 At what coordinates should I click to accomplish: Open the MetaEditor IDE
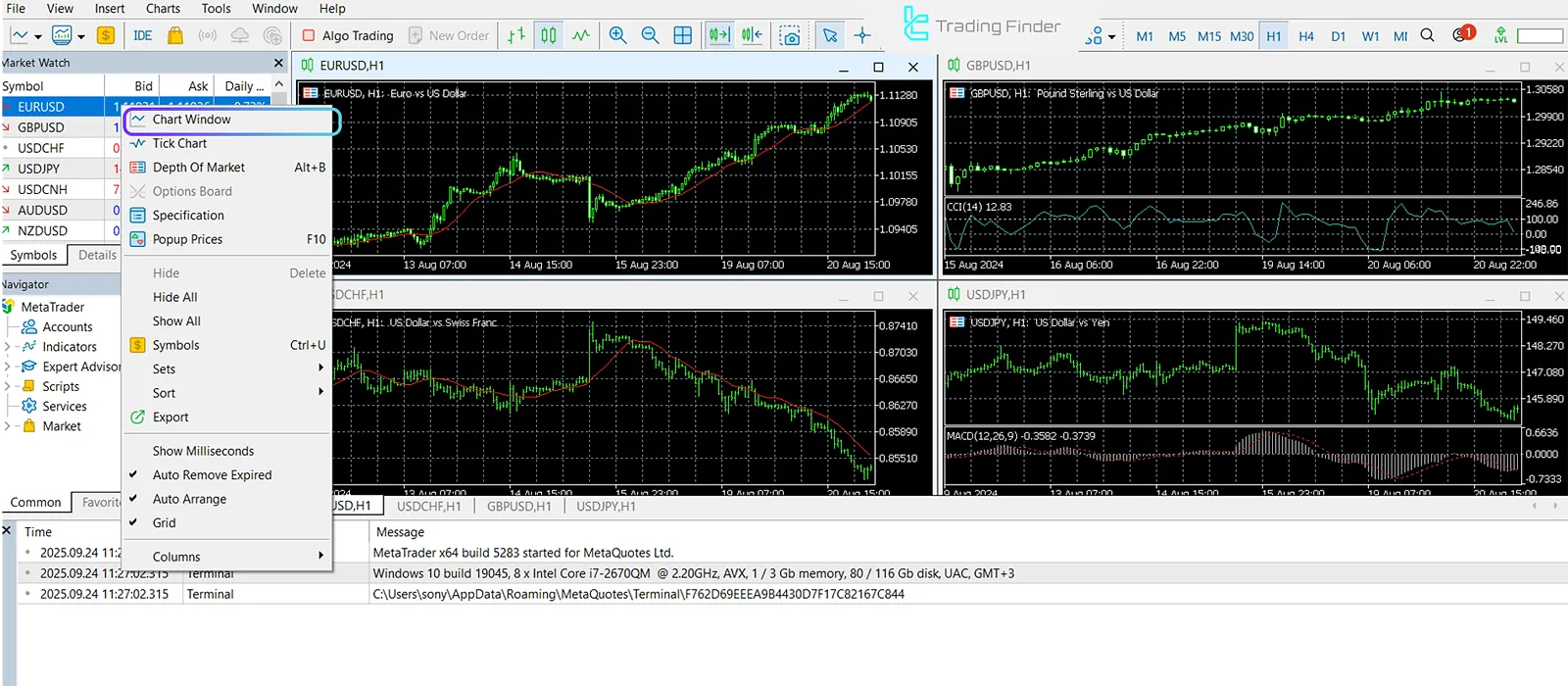pyautogui.click(x=143, y=35)
